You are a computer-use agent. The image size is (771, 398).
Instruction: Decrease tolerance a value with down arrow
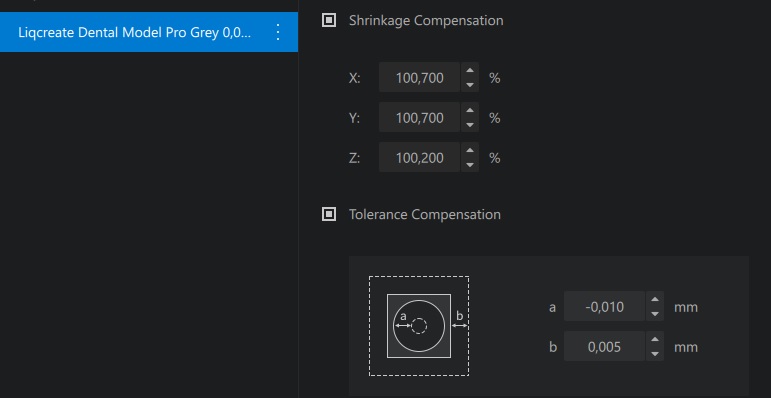[655, 313]
